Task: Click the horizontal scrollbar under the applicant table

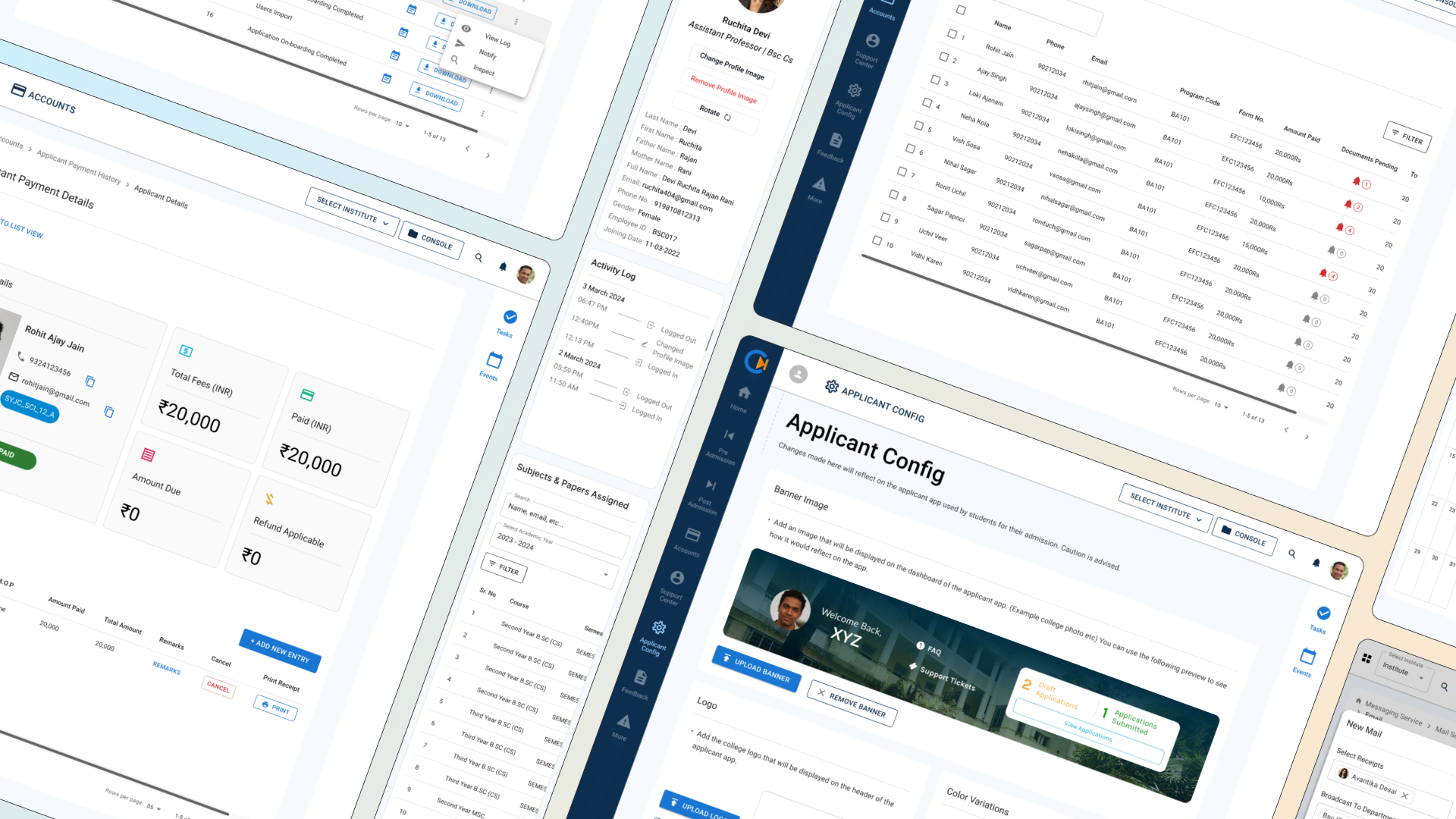Action: (1078, 334)
